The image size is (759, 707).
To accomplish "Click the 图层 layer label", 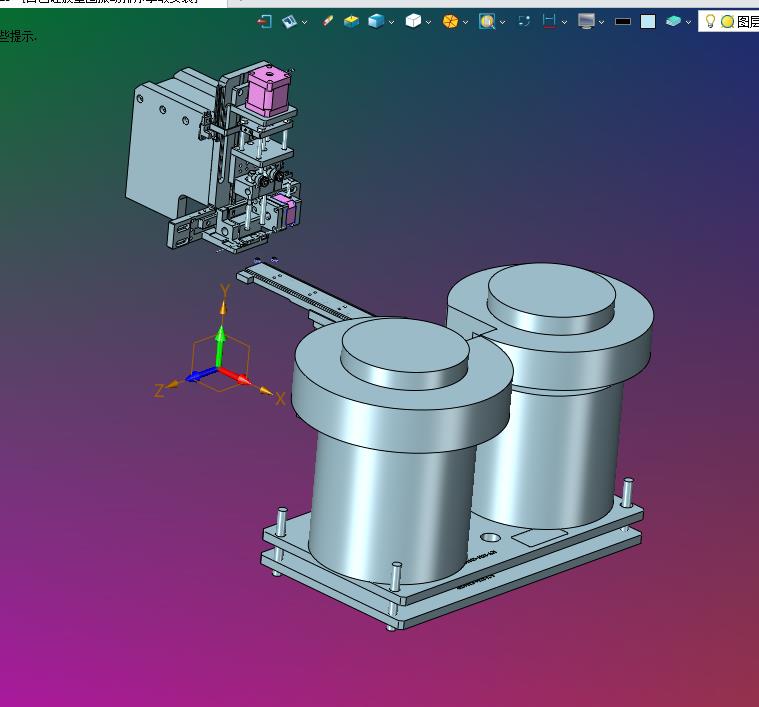I will click(x=747, y=22).
